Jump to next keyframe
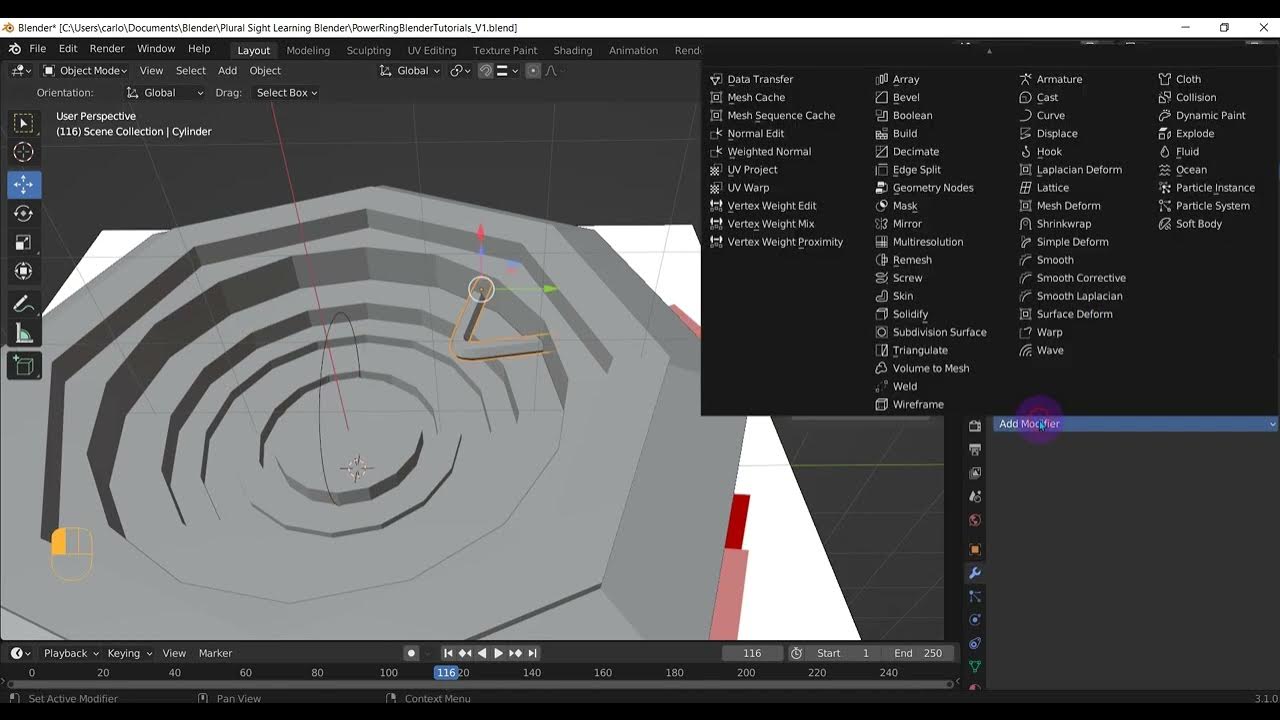Viewport: 1280px width, 720px height. point(515,653)
